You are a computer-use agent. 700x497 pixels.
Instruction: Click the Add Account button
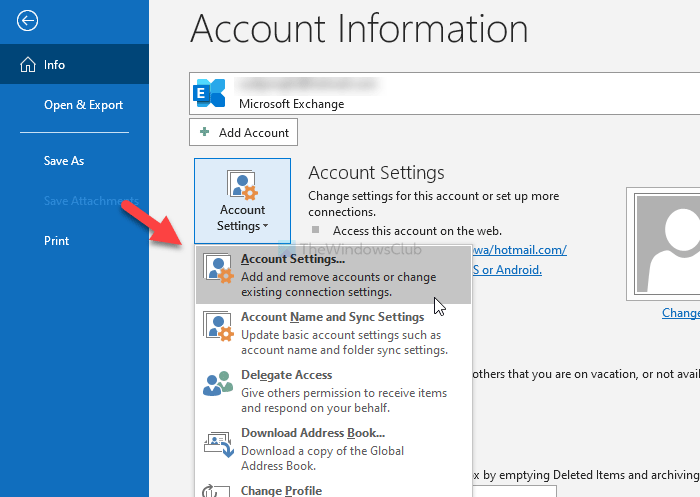point(243,132)
